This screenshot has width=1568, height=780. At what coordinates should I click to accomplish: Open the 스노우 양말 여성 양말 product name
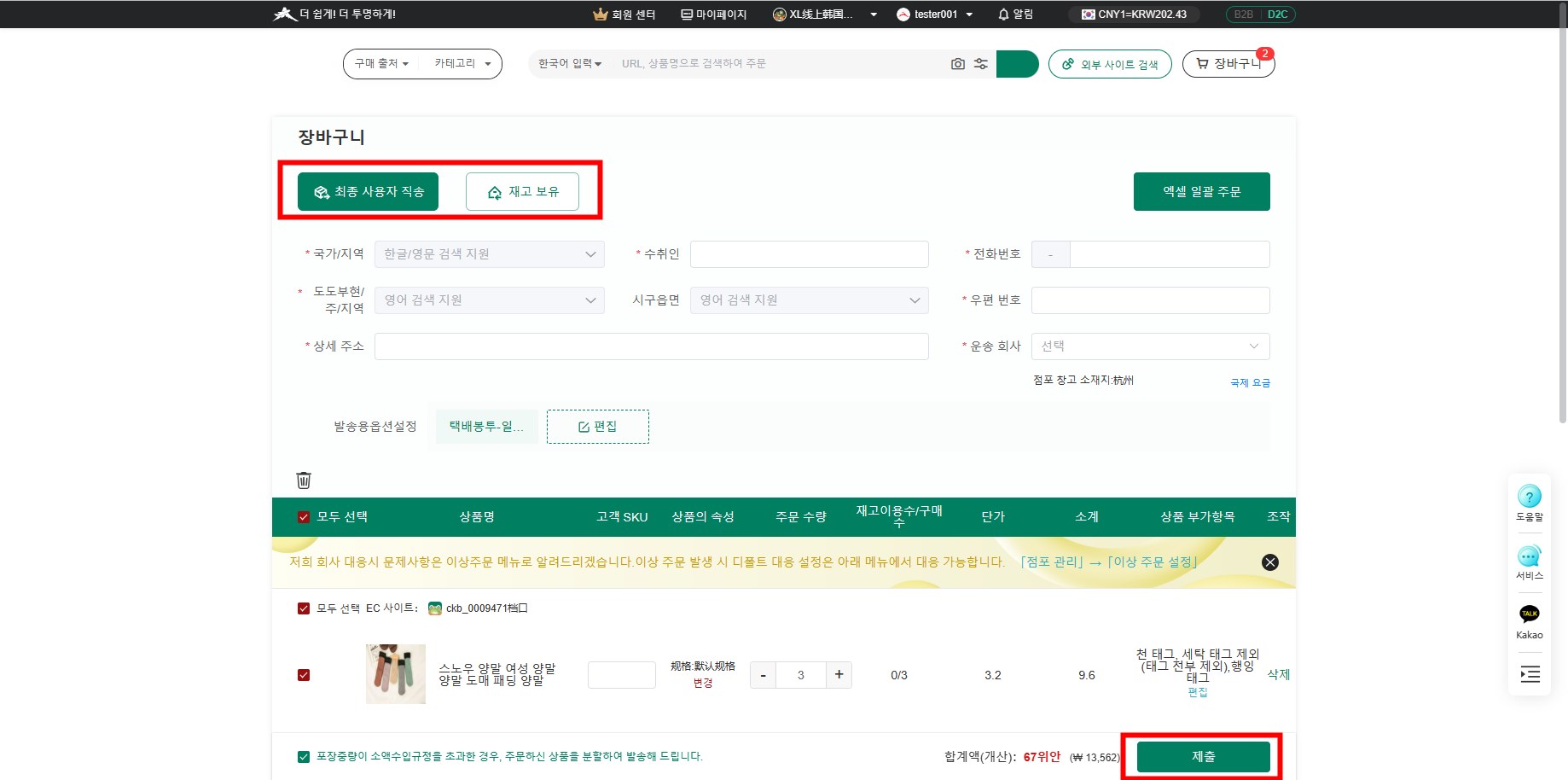coord(497,674)
